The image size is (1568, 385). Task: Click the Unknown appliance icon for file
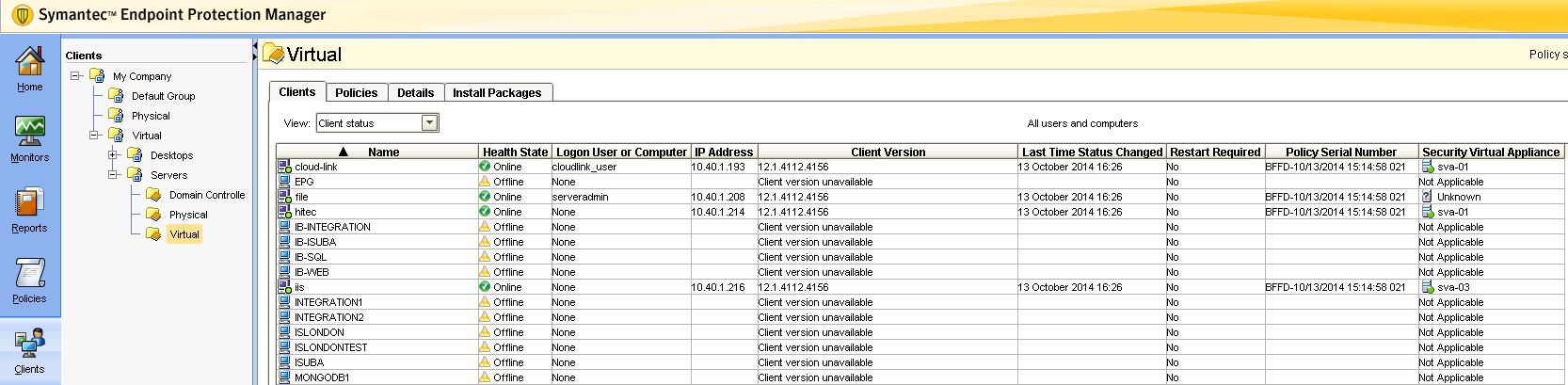point(1427,197)
